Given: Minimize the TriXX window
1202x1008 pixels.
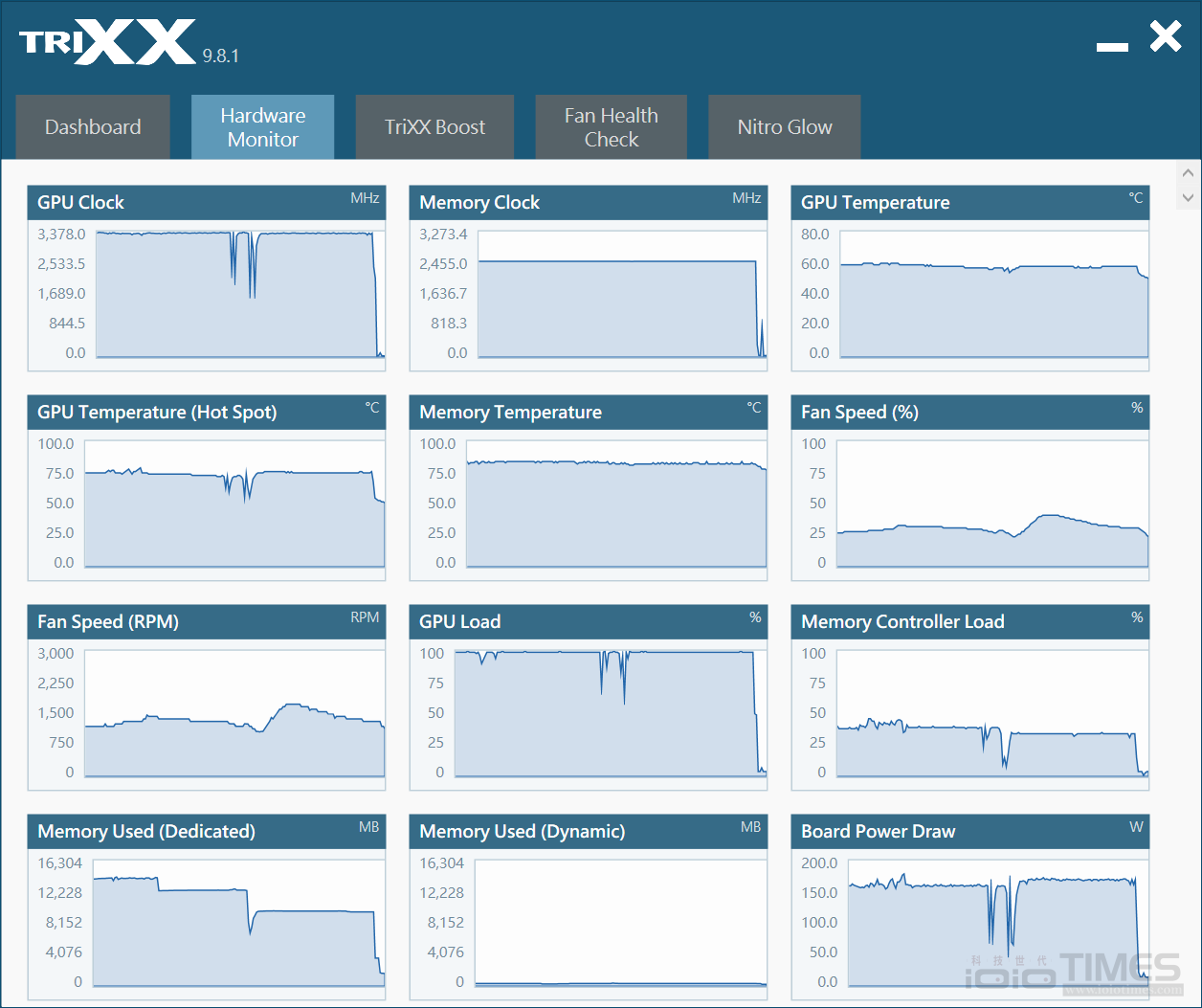Looking at the screenshot, I should point(1112,46).
